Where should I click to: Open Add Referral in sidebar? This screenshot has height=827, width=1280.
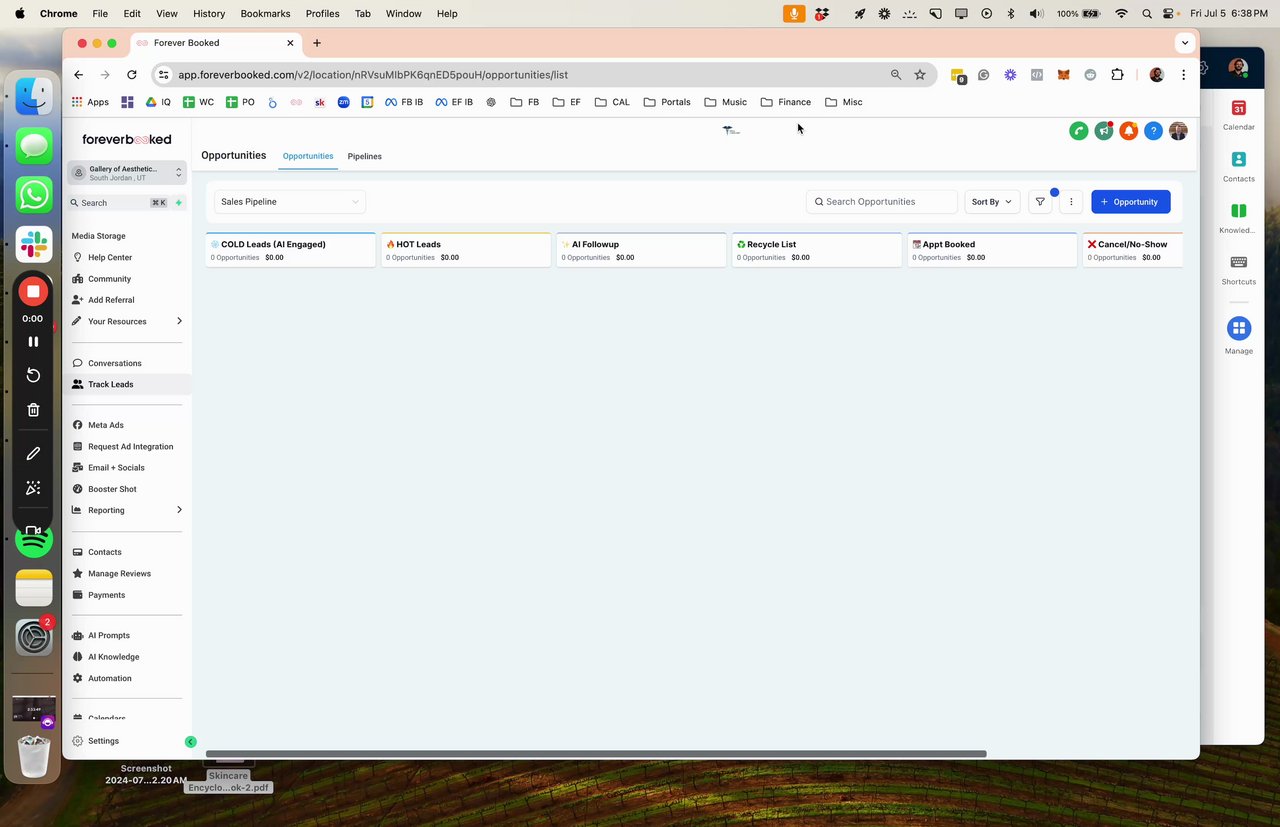click(x=111, y=300)
